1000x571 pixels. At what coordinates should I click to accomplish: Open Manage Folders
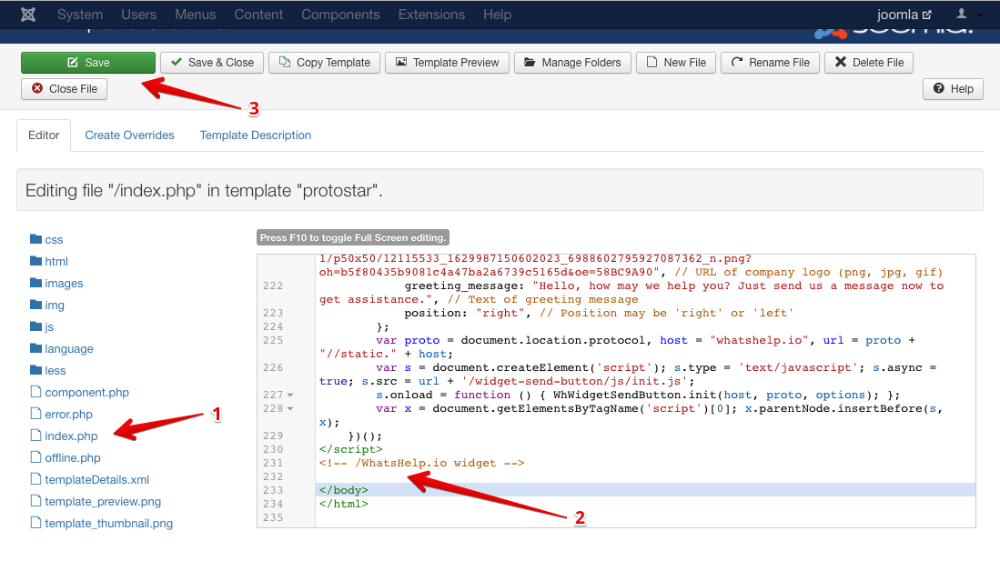pyautogui.click(x=572, y=62)
